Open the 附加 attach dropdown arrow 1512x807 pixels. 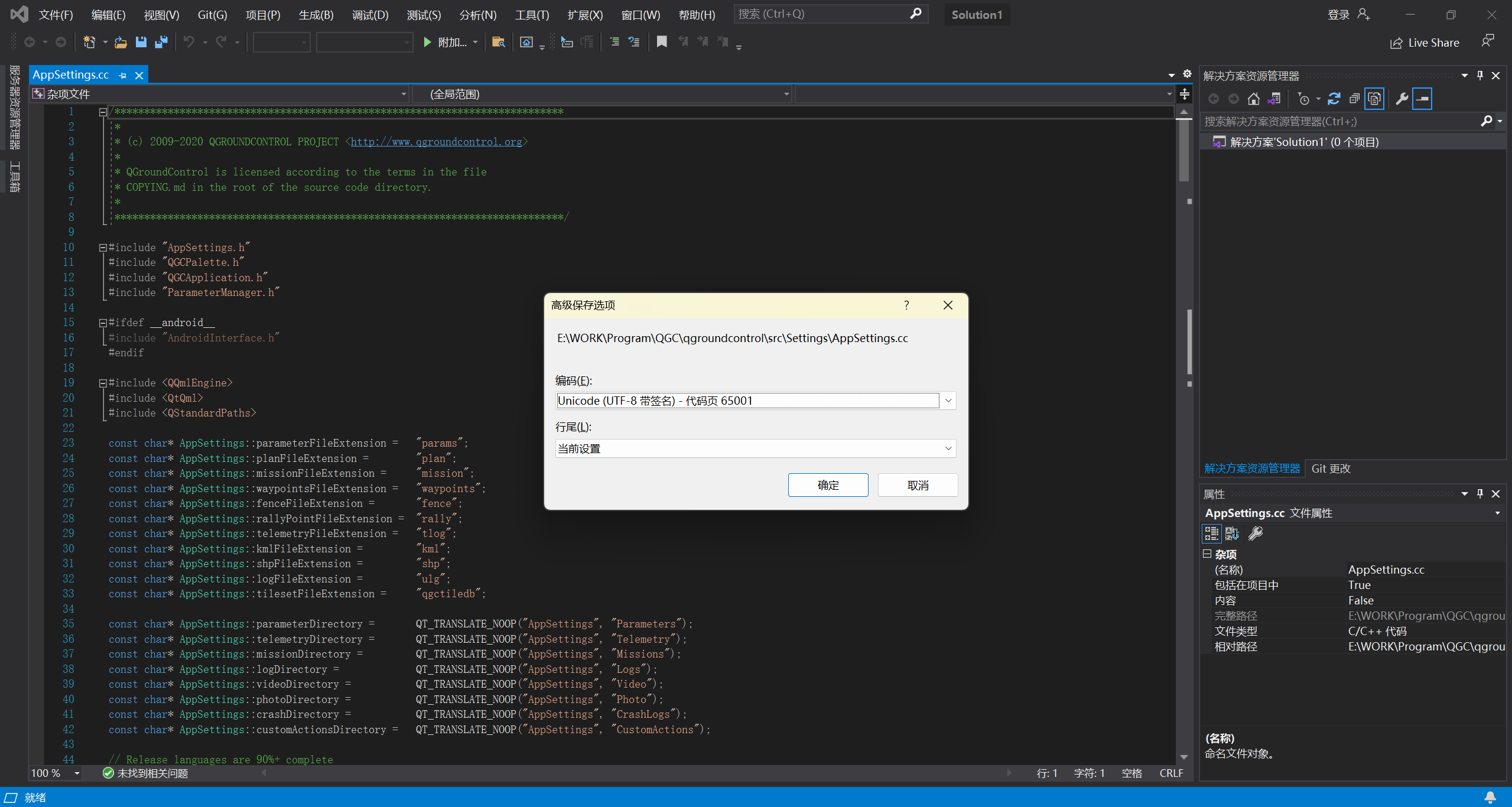point(475,43)
